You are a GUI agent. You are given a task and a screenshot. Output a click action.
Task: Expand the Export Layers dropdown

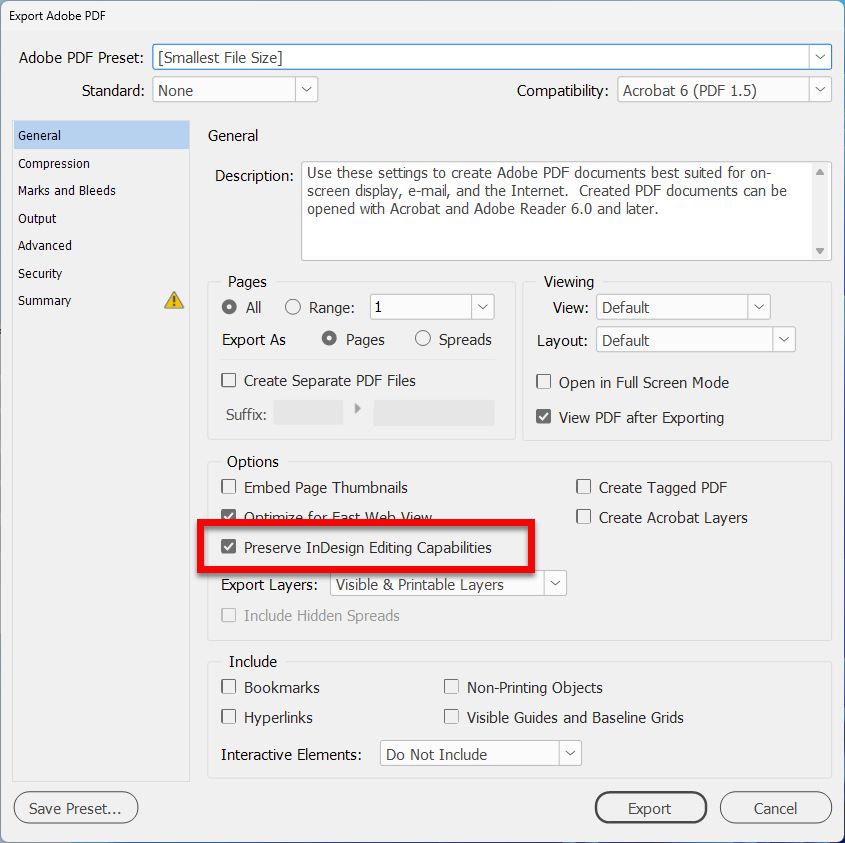pos(555,584)
